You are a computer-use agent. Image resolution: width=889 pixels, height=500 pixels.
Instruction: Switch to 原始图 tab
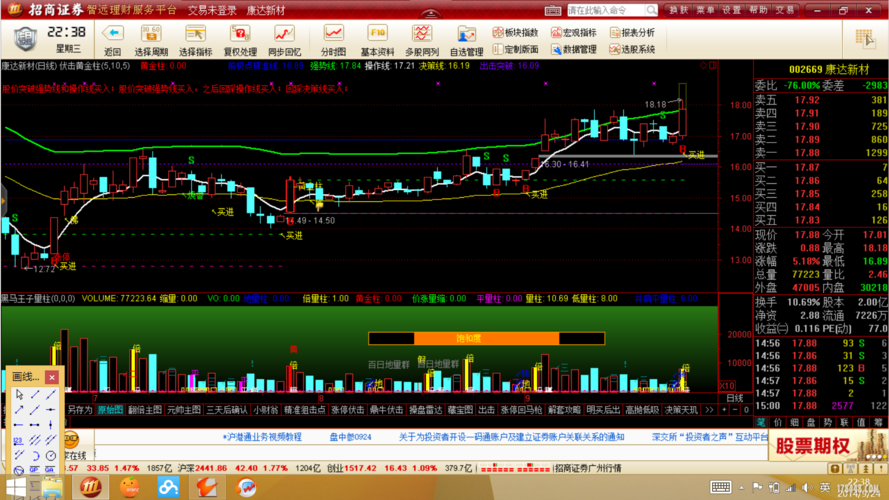click(110, 410)
